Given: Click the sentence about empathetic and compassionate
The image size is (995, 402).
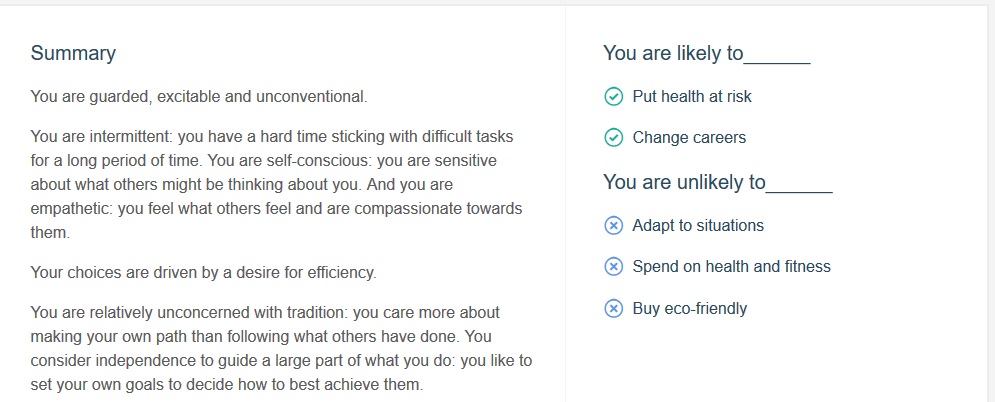Looking at the screenshot, I should pos(276,209).
